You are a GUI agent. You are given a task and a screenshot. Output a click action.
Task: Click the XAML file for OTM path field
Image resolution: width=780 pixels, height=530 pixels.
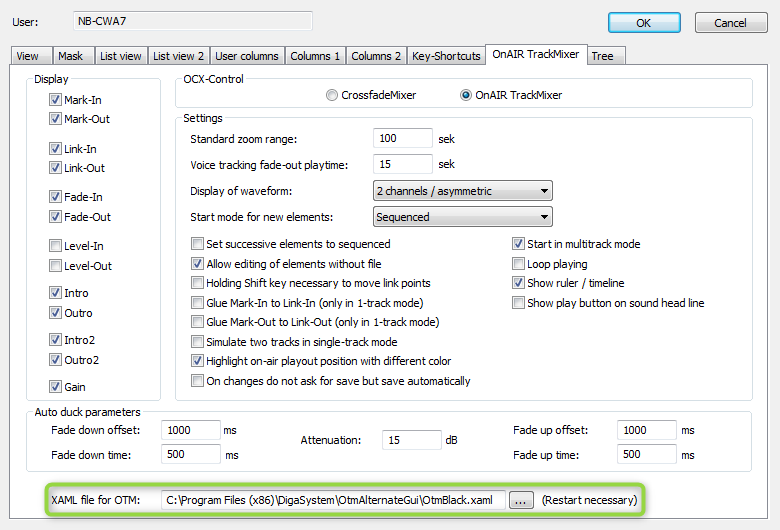(333, 500)
